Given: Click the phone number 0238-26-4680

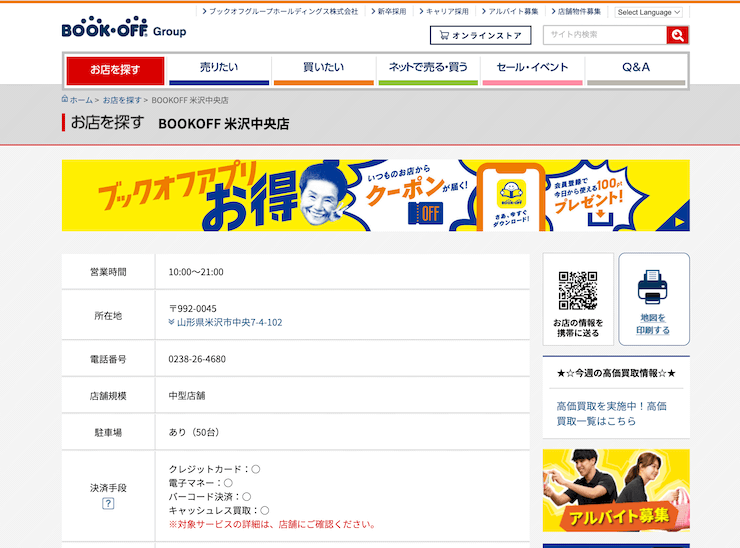Looking at the screenshot, I should pyautogui.click(x=197, y=359).
